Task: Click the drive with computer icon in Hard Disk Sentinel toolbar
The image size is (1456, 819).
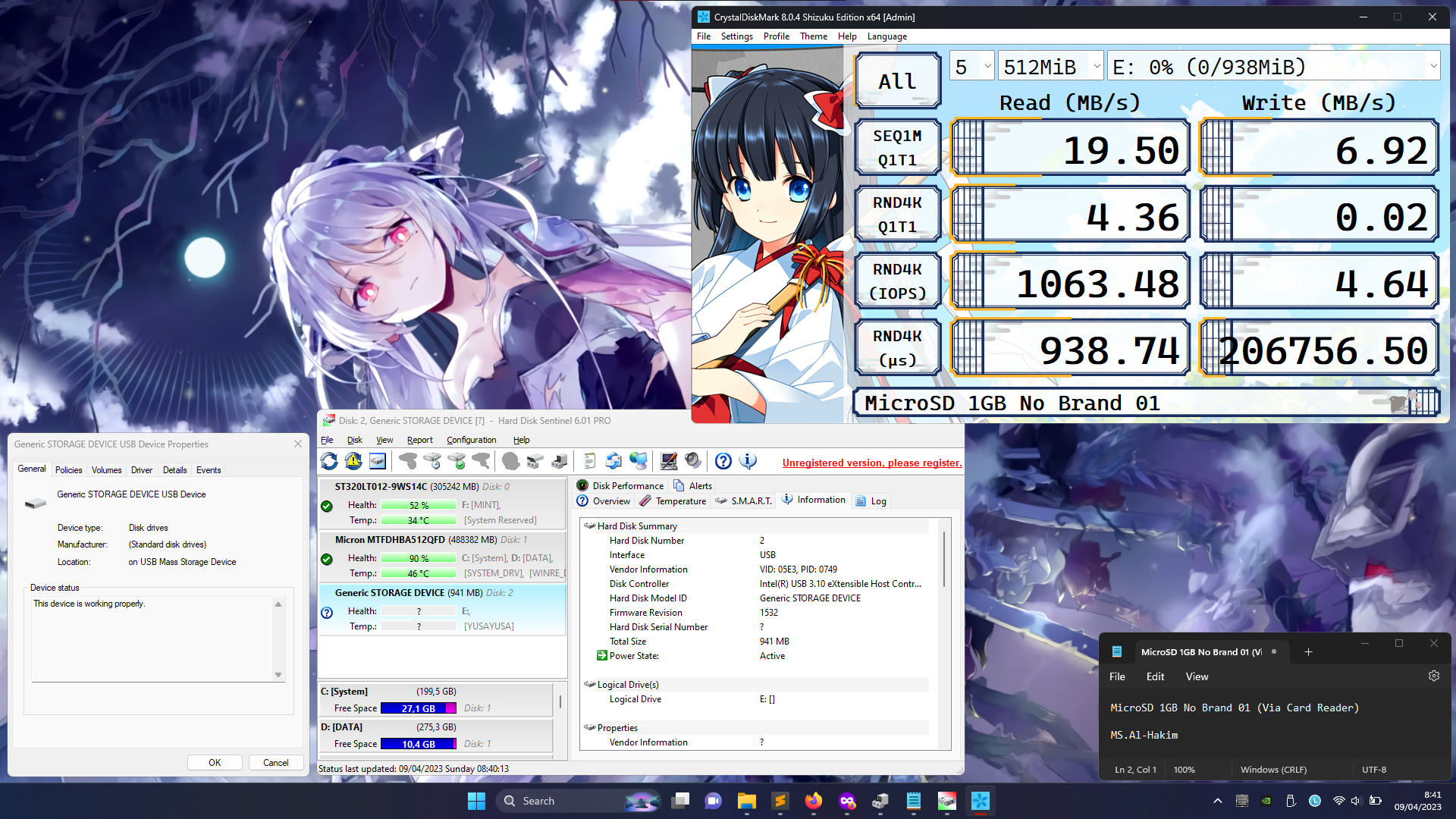Action: [560, 461]
